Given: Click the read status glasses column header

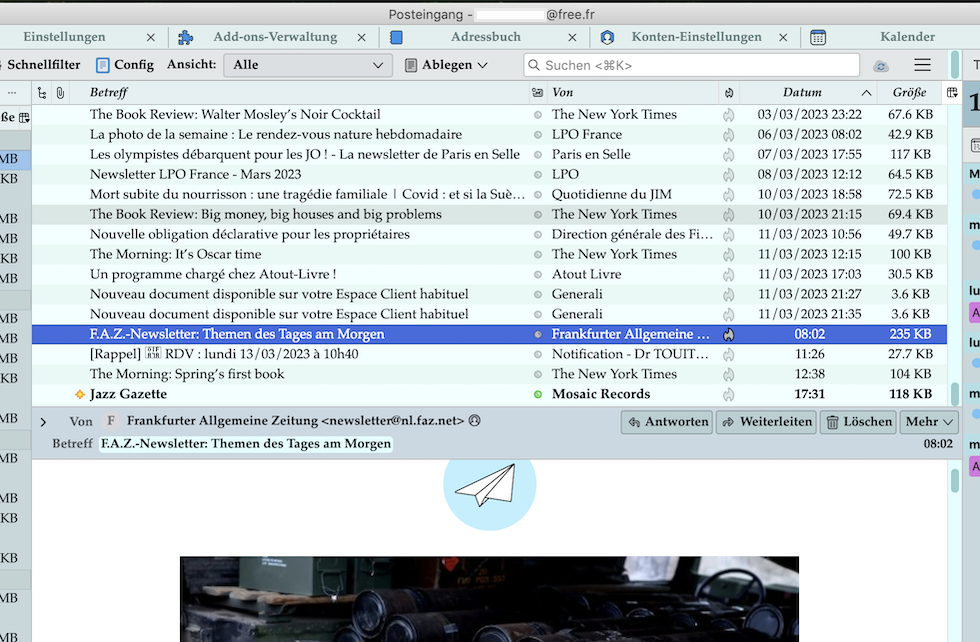Looking at the screenshot, I should tap(538, 93).
